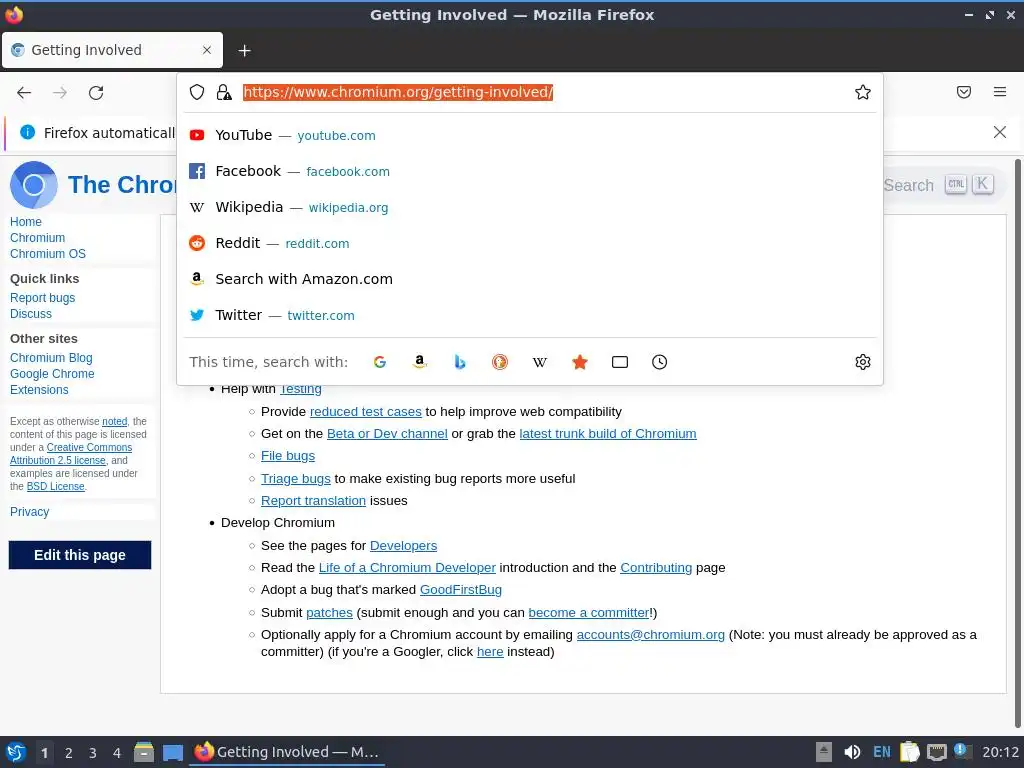Search with DuckDuckGo this time

(x=500, y=362)
